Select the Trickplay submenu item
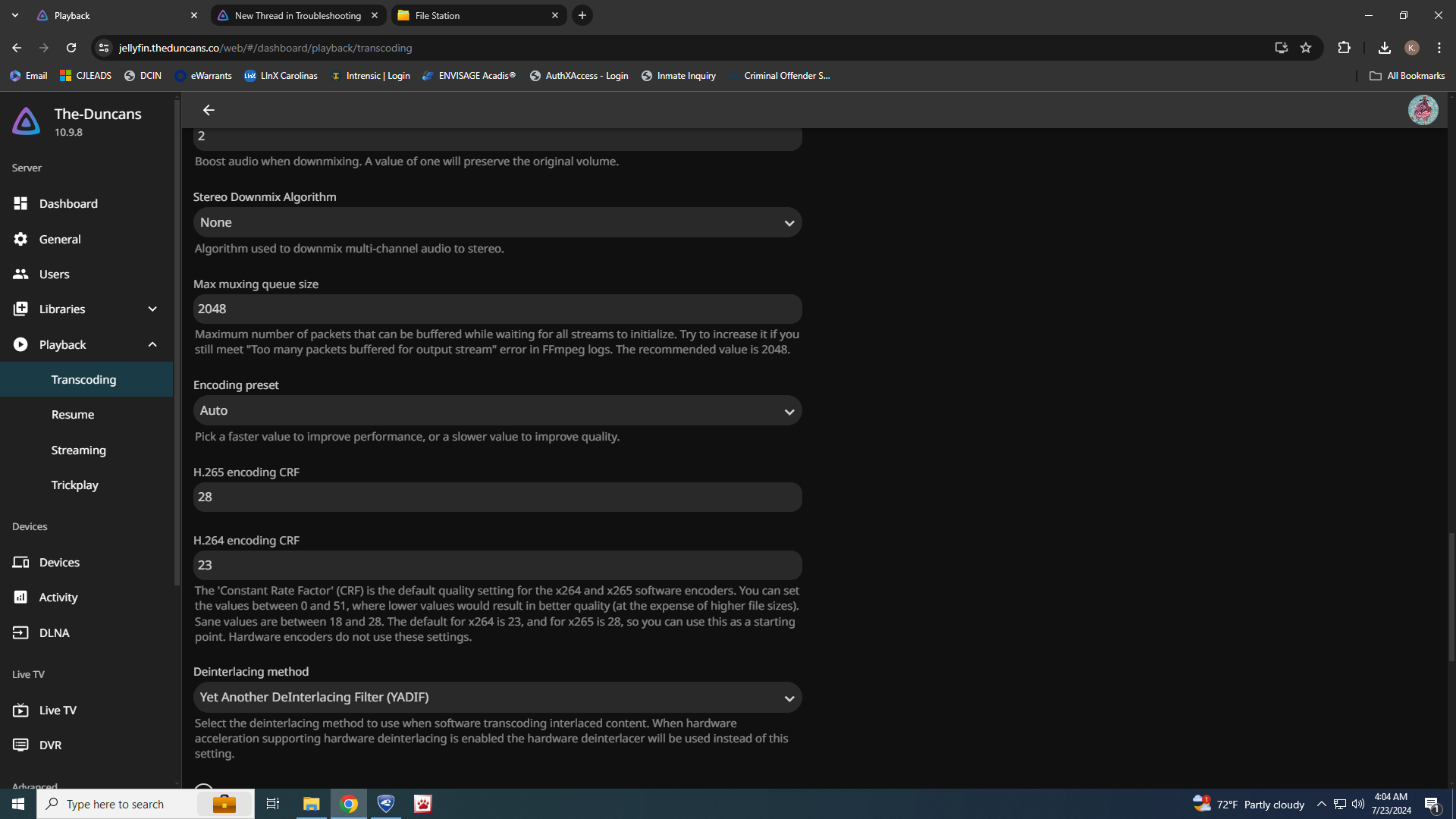1456x819 pixels. (75, 485)
